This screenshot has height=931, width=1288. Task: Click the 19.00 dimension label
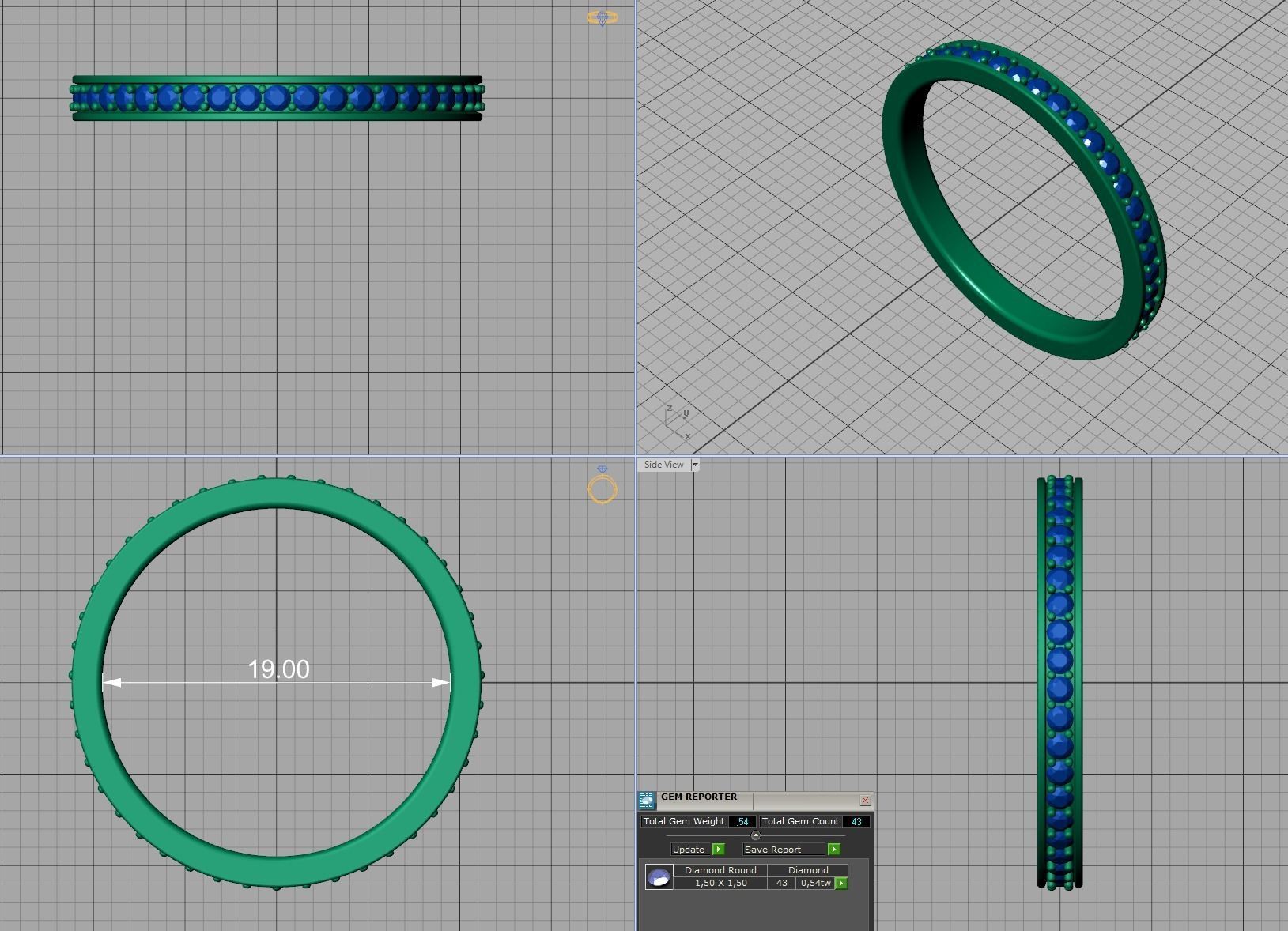278,669
